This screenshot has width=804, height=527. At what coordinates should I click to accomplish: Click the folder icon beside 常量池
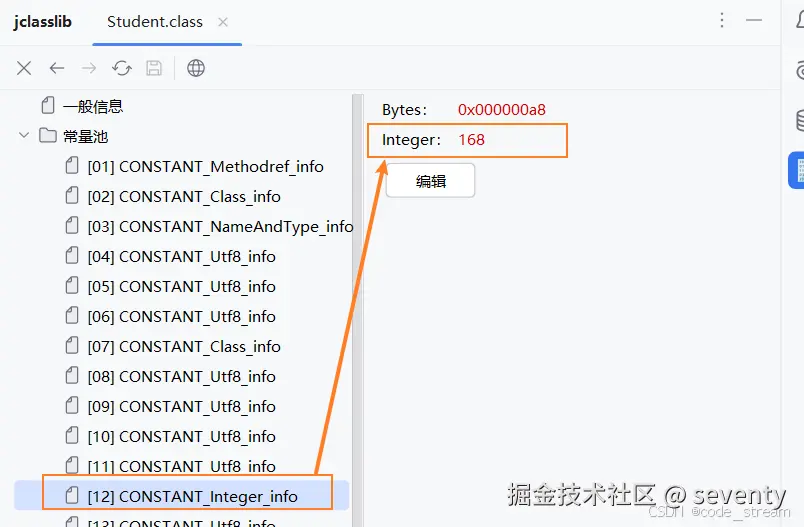(x=48, y=135)
